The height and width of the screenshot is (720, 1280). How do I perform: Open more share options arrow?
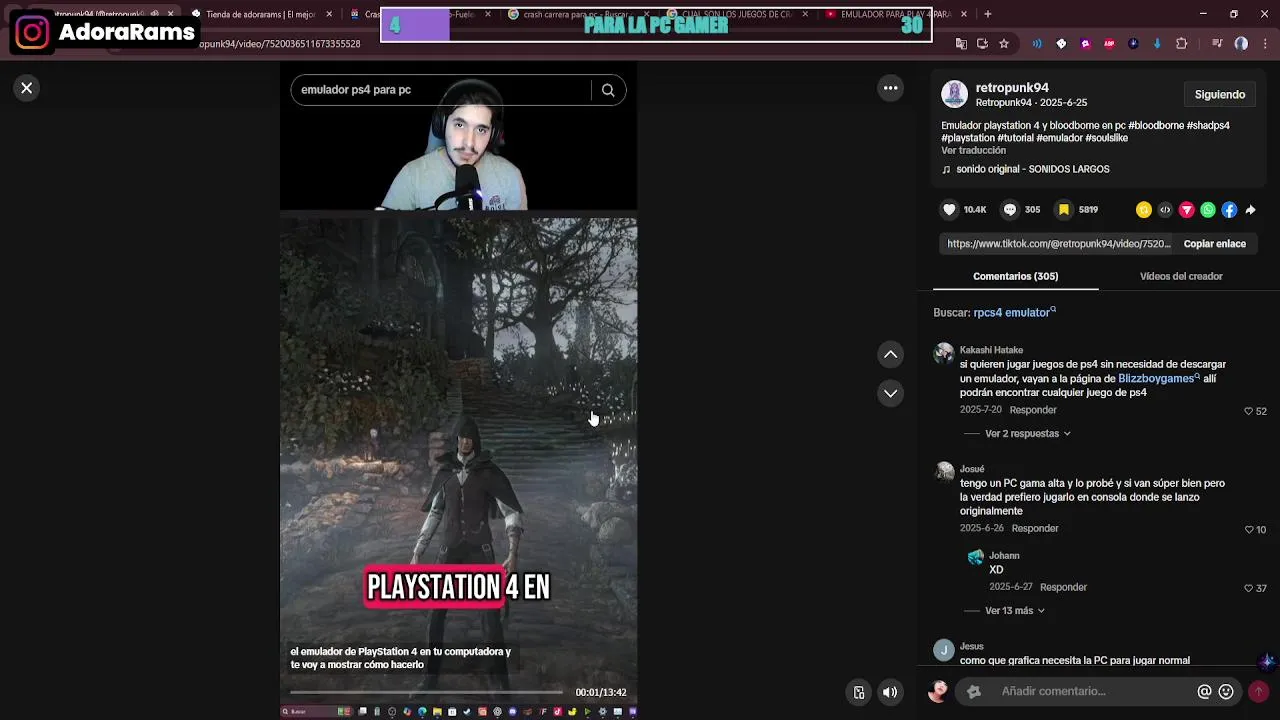tap(1250, 210)
